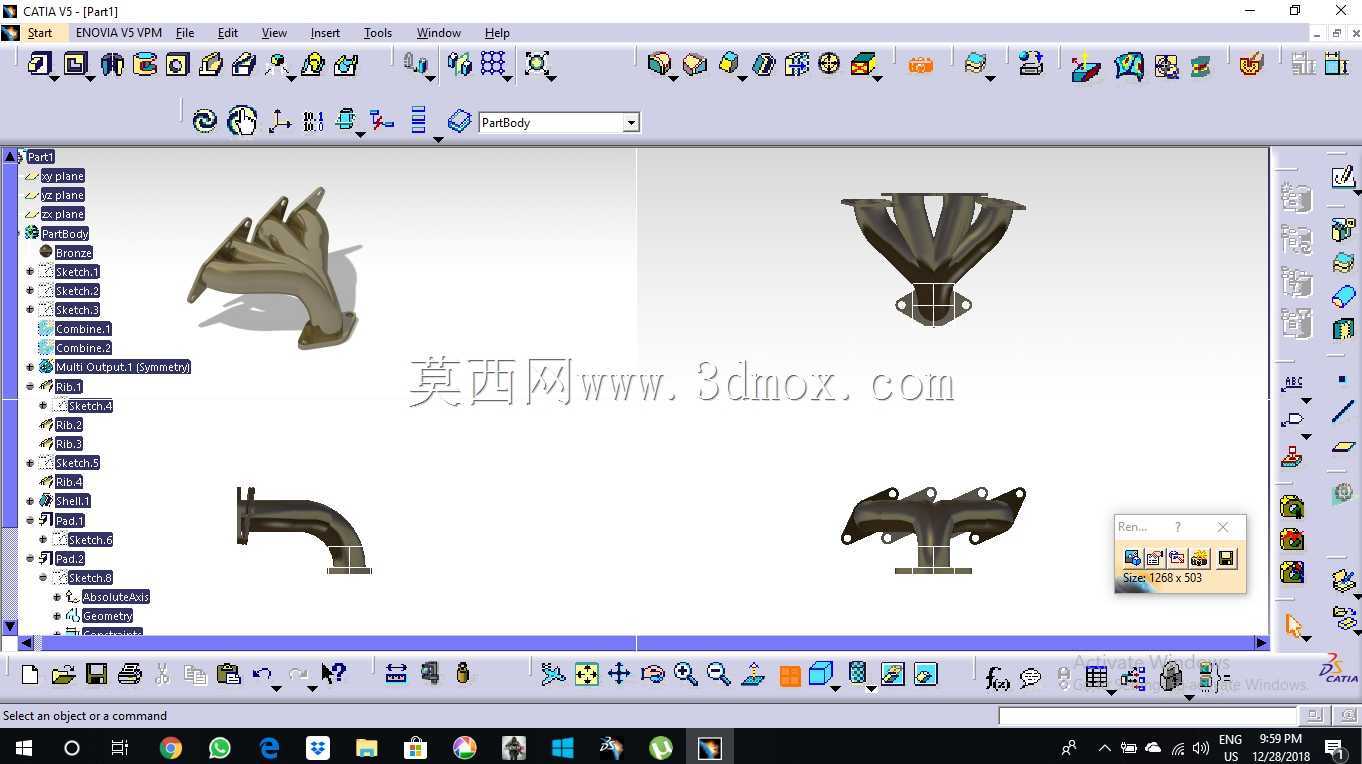The image size is (1362, 764).
Task: Click the What's This help cursor icon
Action: (x=333, y=674)
